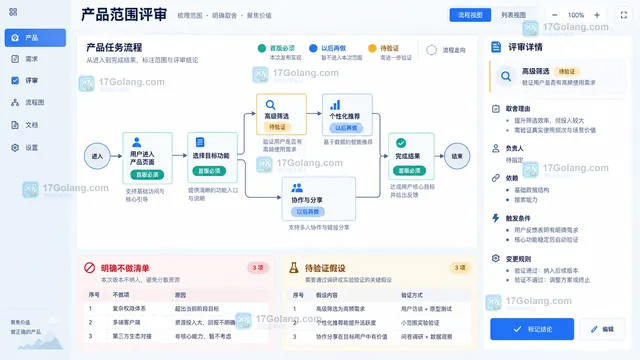Select the 多端客户端 row
This screenshot has height=360, width=640.
[x=176, y=322]
